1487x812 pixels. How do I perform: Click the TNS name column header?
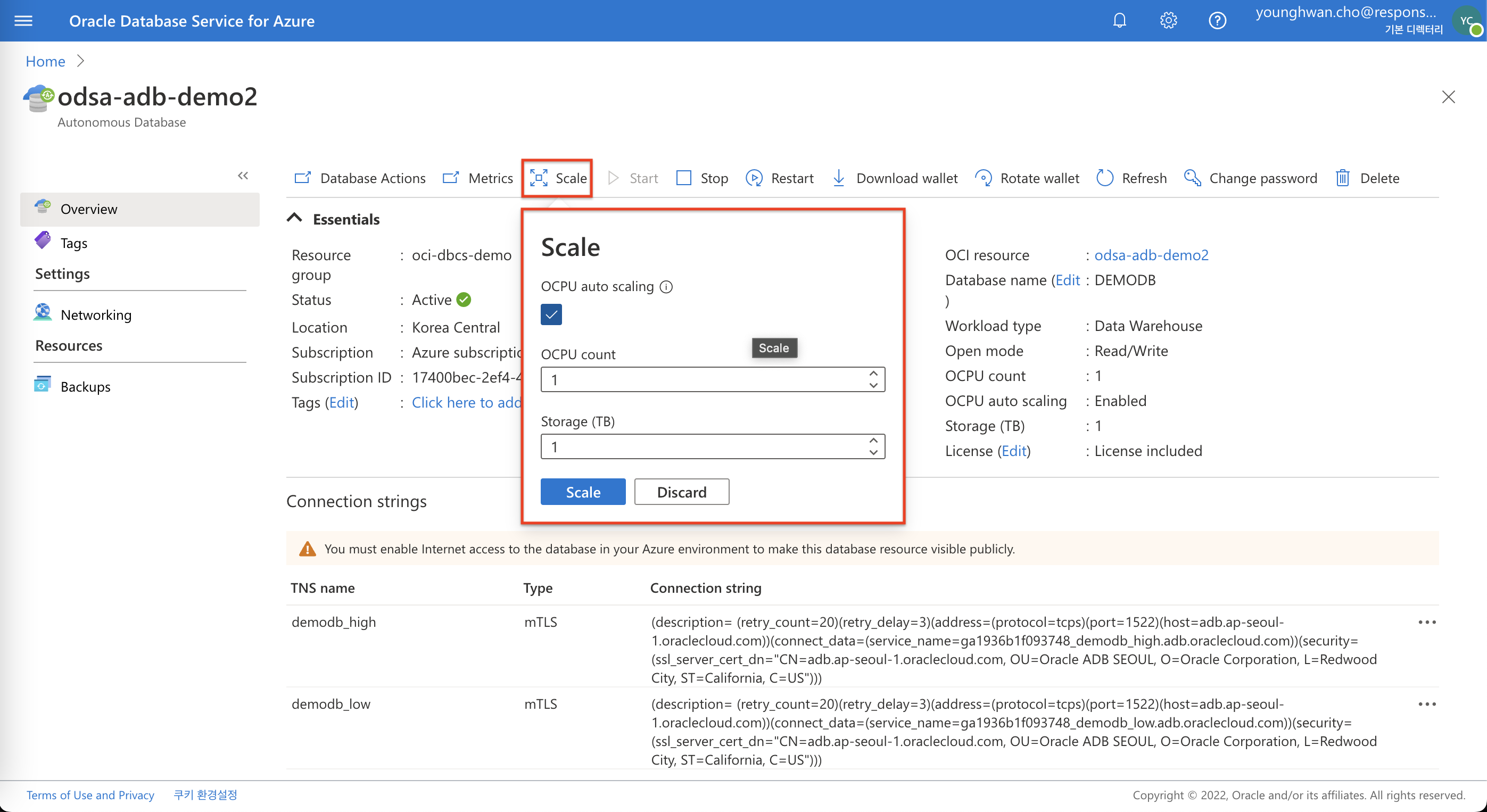(323, 587)
